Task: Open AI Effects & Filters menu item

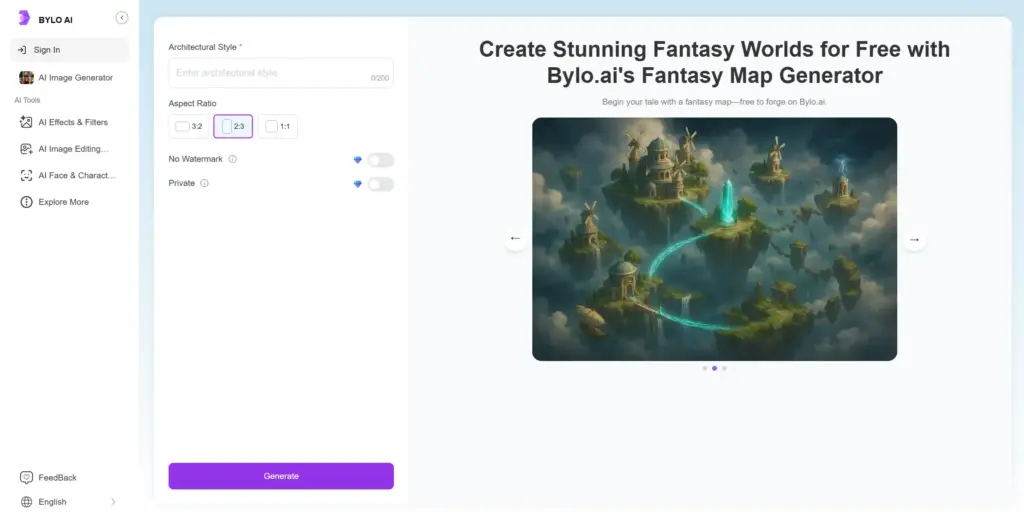Action: click(69, 122)
